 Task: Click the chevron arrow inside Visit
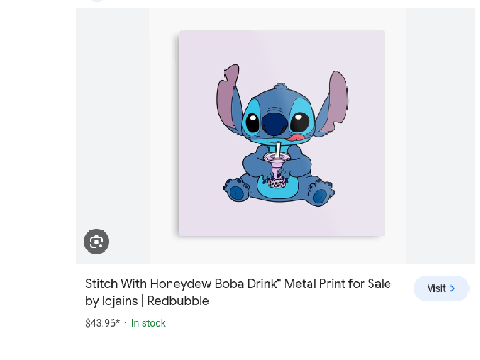(452, 288)
